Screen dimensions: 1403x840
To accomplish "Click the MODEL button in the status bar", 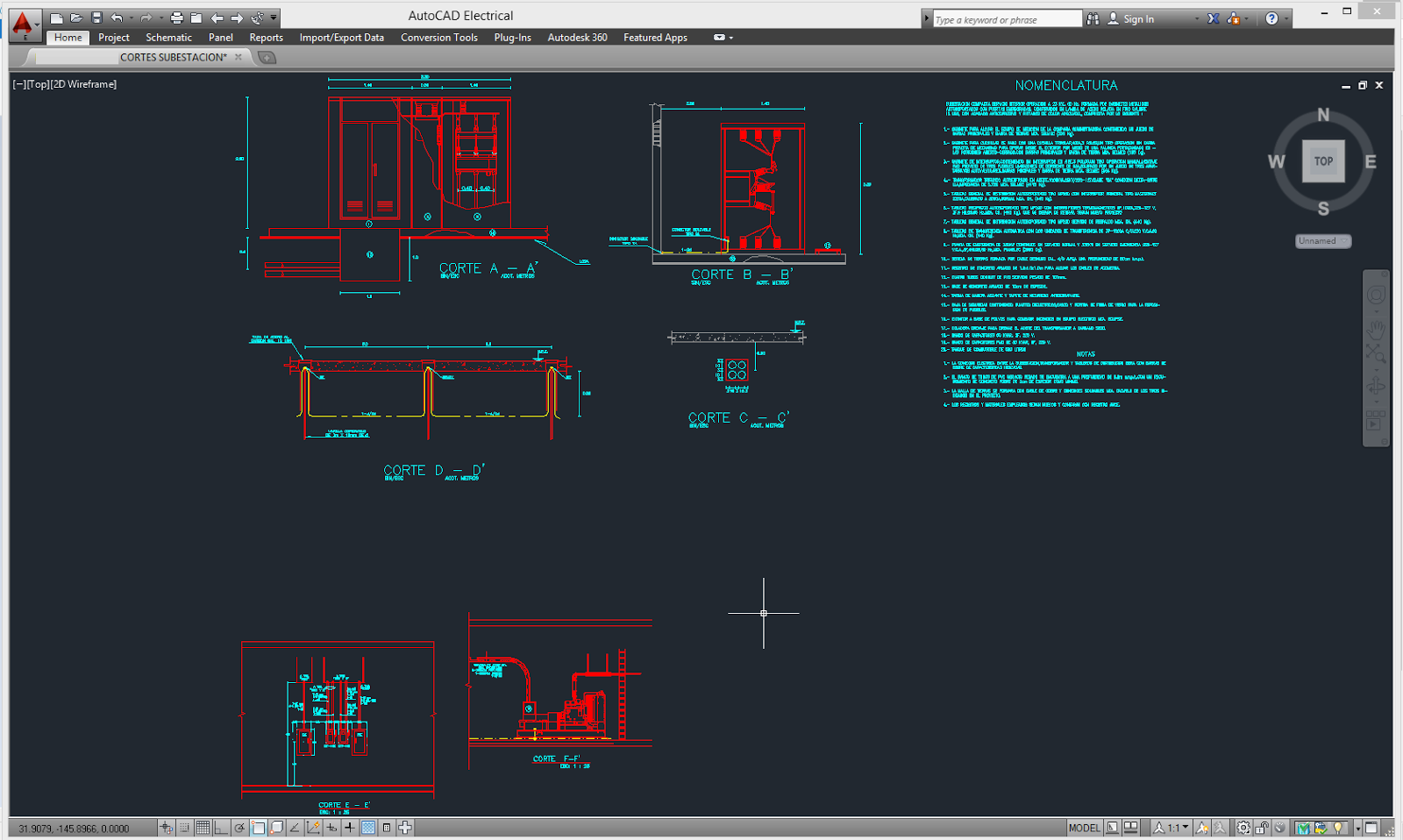I will [x=1085, y=828].
